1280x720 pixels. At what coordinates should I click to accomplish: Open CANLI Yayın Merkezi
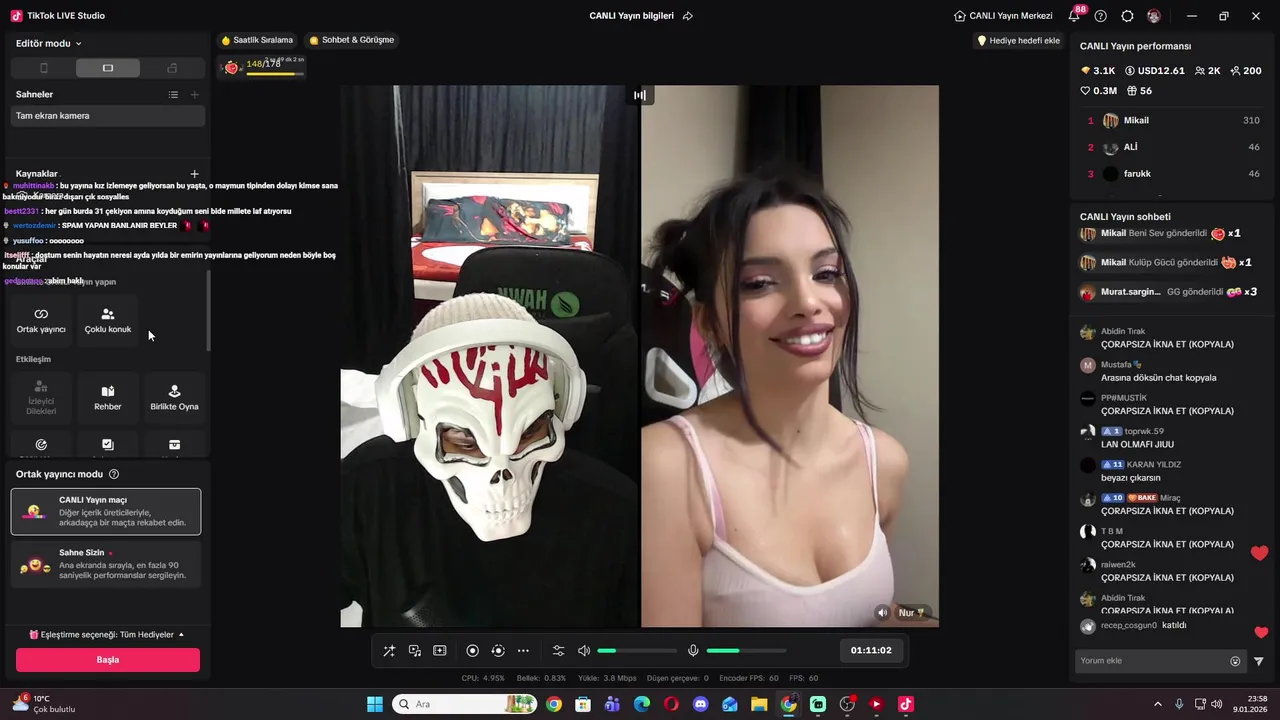pyautogui.click(x=1003, y=16)
